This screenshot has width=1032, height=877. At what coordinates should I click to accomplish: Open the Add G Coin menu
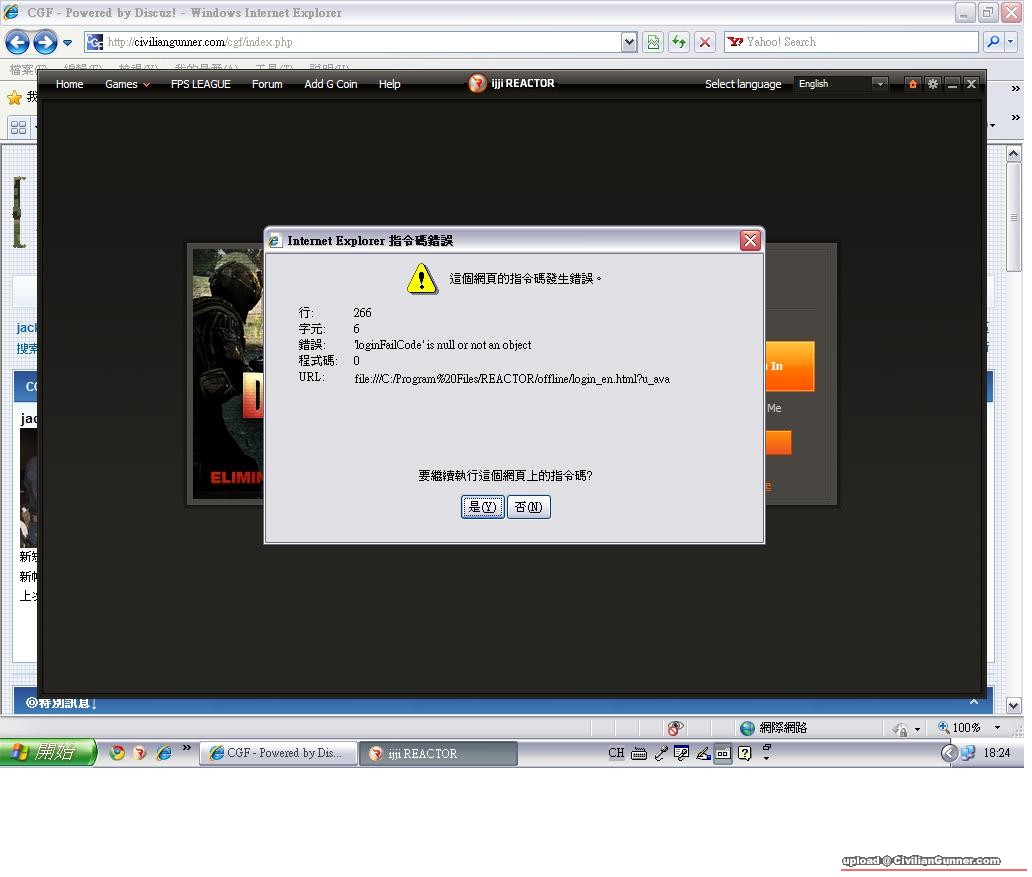click(x=330, y=84)
